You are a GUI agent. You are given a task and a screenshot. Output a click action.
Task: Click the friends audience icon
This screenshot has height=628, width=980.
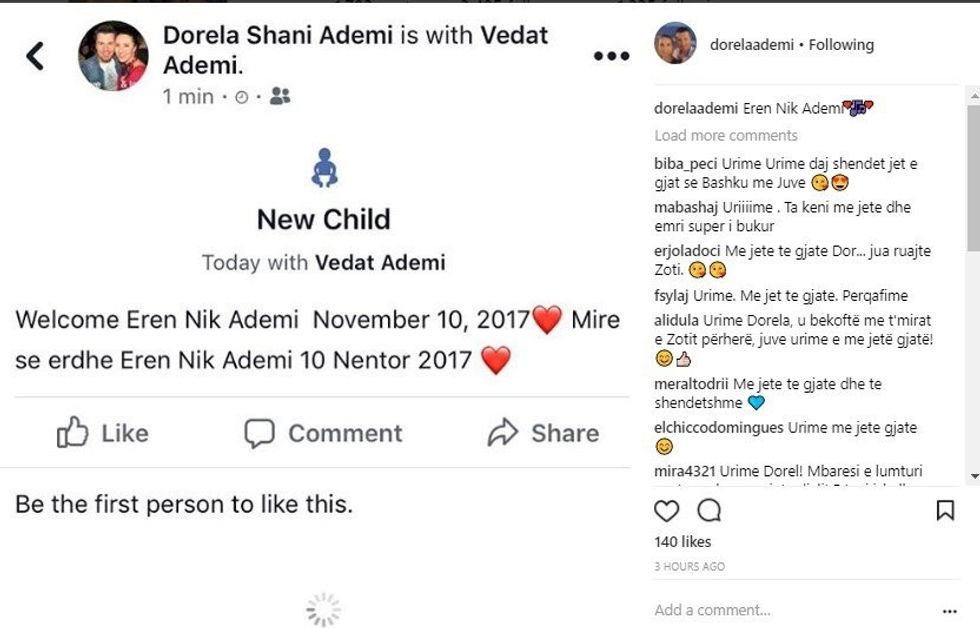280,96
